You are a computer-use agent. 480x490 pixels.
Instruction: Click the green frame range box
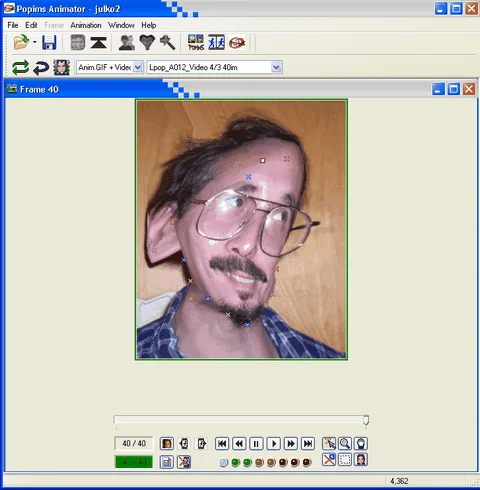pyautogui.click(x=134, y=462)
